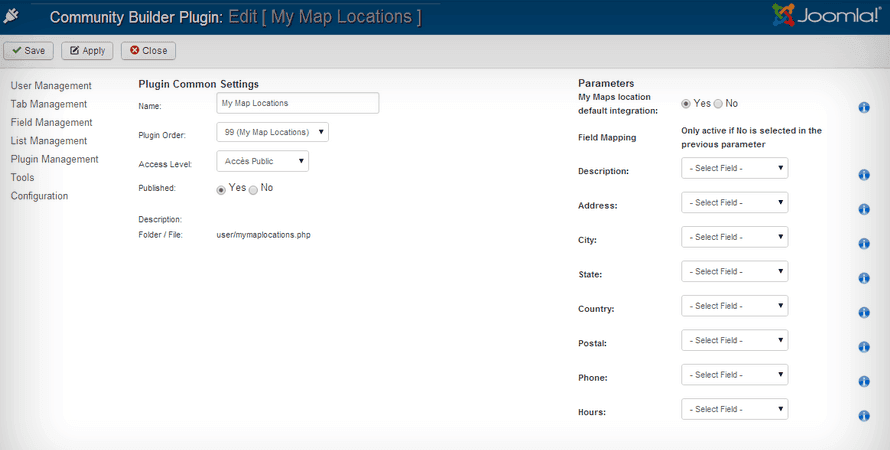This screenshot has width=890, height=450.
Task: Open the State field mapping dropdown
Action: click(734, 271)
